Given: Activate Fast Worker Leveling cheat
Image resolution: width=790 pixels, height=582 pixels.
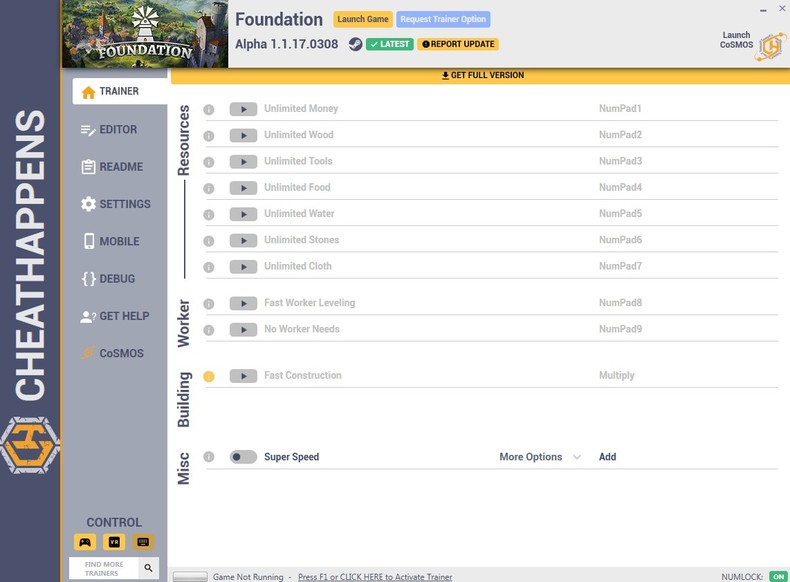Looking at the screenshot, I should click(243, 303).
